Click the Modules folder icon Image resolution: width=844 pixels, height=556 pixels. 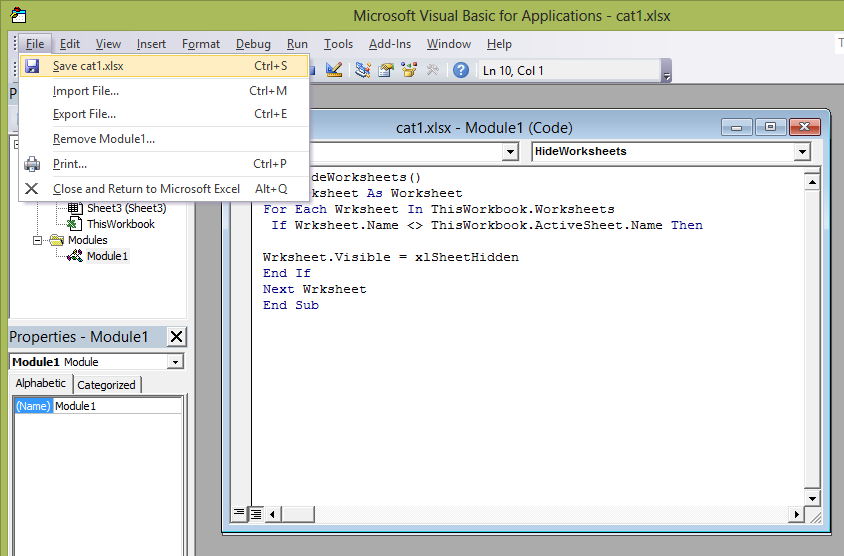tap(57, 240)
